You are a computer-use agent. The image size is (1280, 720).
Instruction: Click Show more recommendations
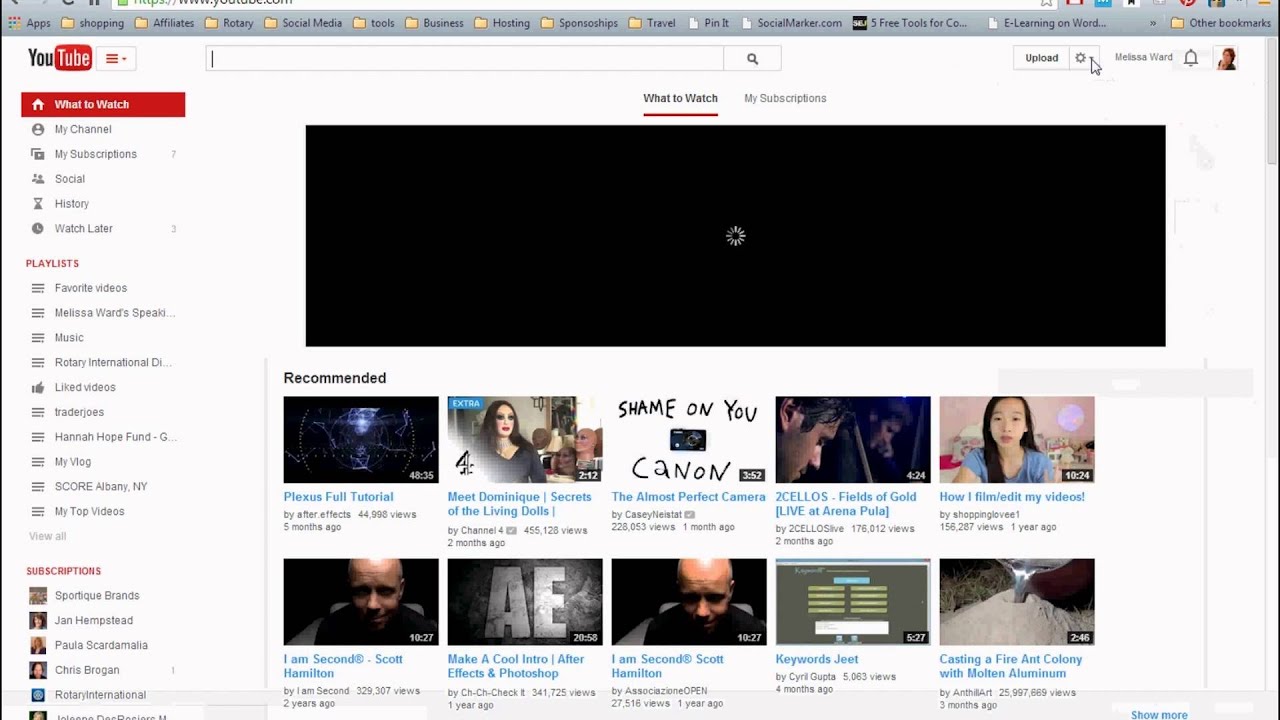[x=1159, y=715]
